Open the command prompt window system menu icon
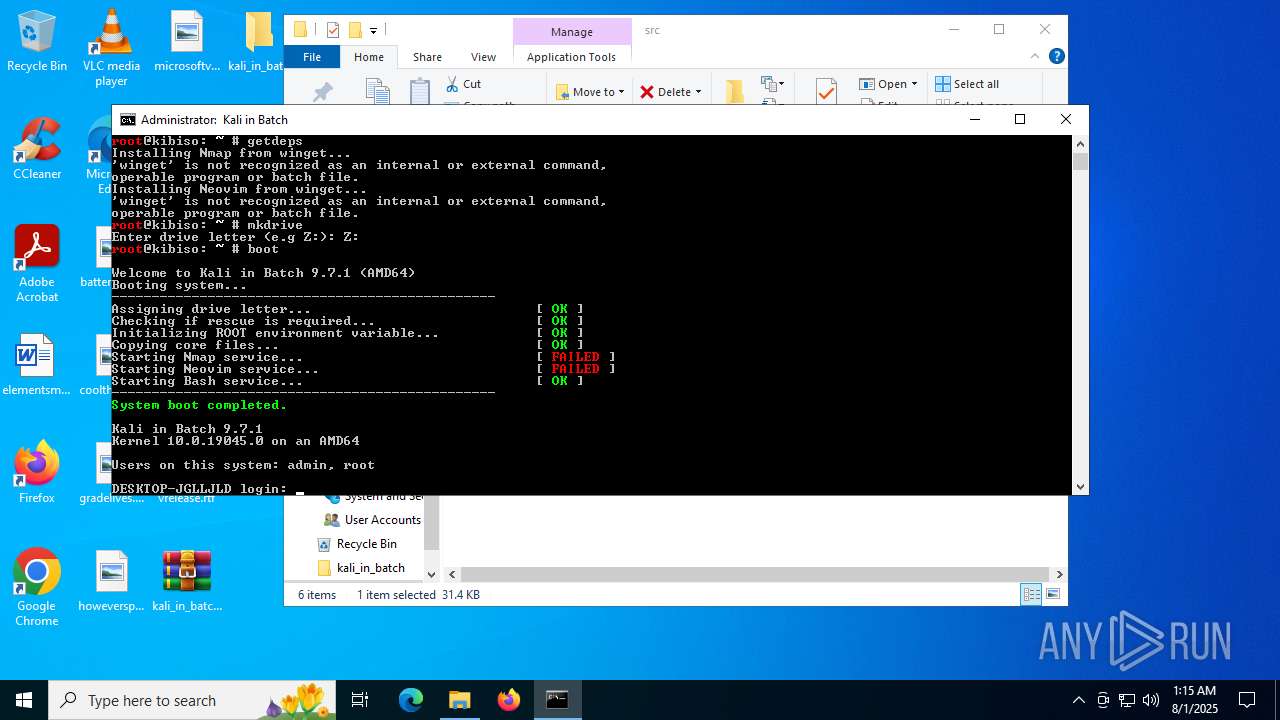The height and width of the screenshot is (720, 1280). tap(127, 120)
